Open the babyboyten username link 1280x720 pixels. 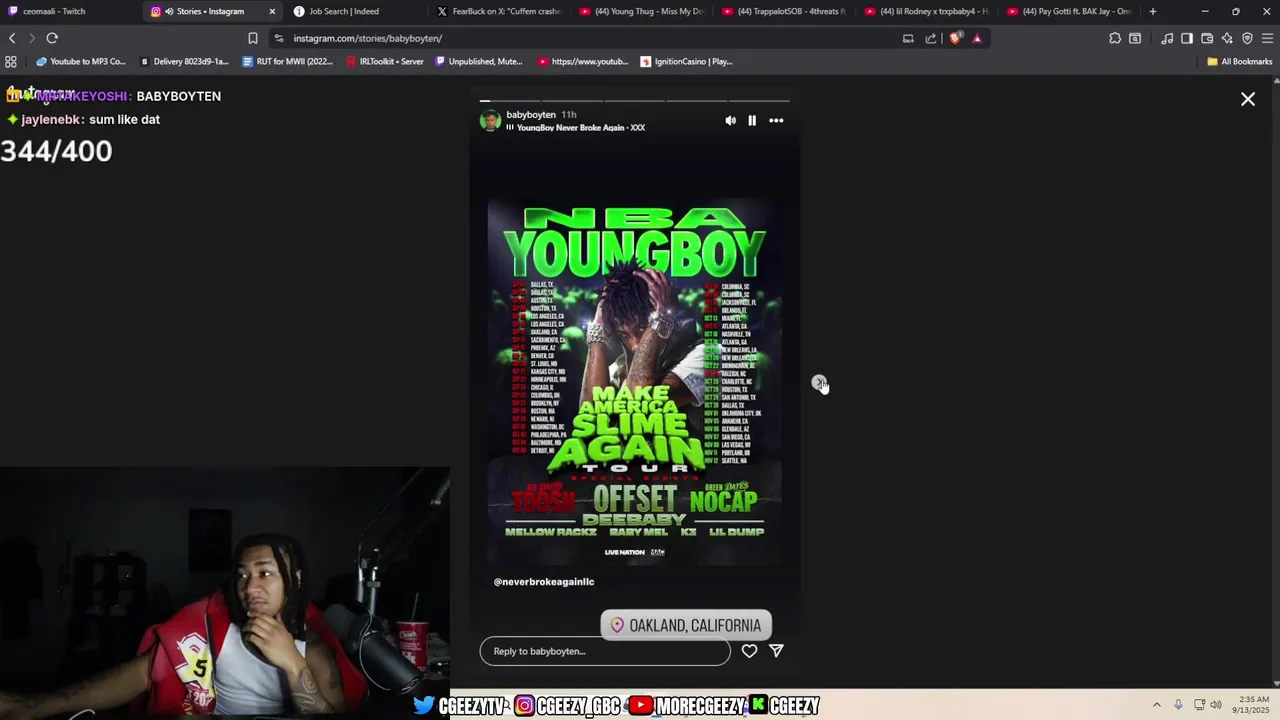531,115
